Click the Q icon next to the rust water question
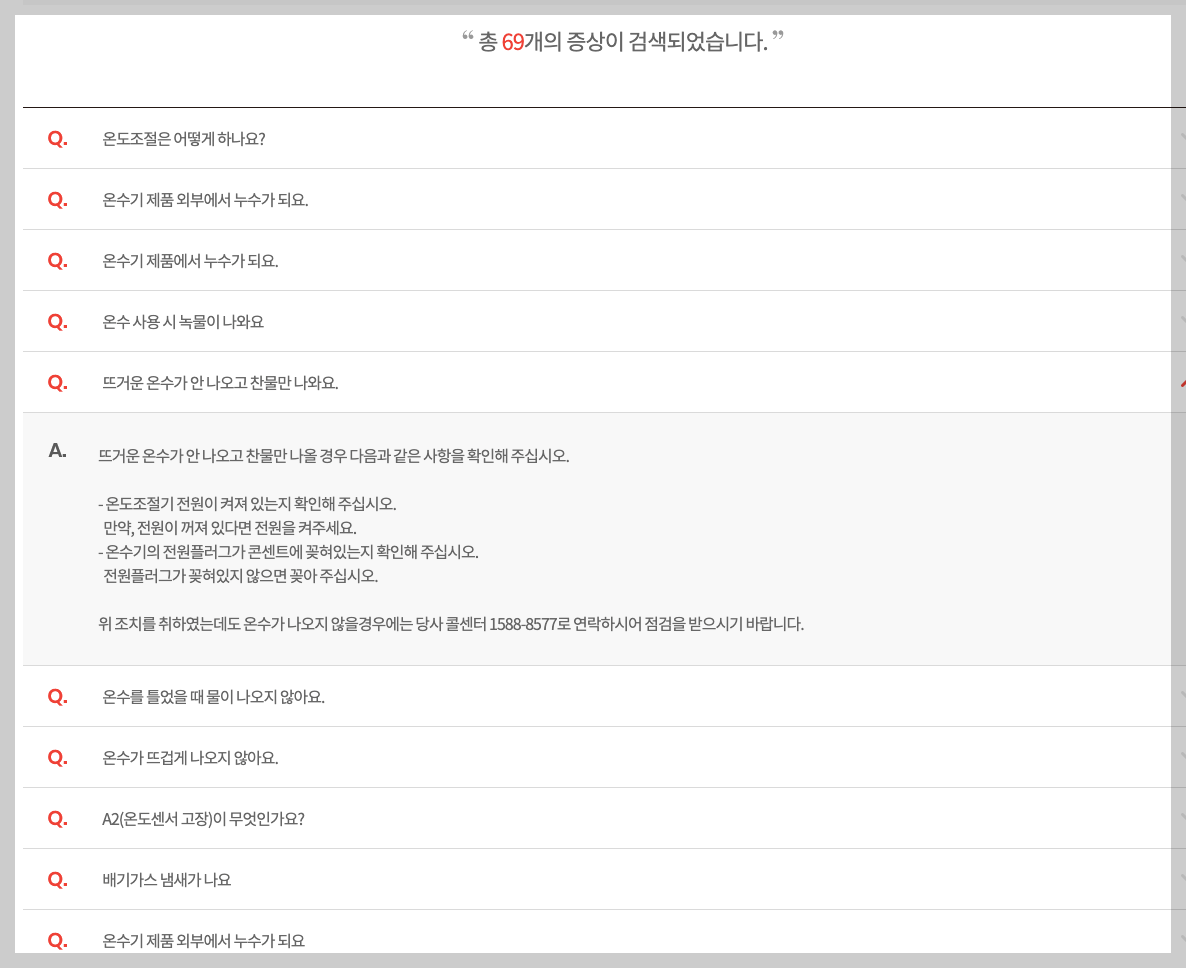Viewport: 1186px width, 968px height. (56, 321)
